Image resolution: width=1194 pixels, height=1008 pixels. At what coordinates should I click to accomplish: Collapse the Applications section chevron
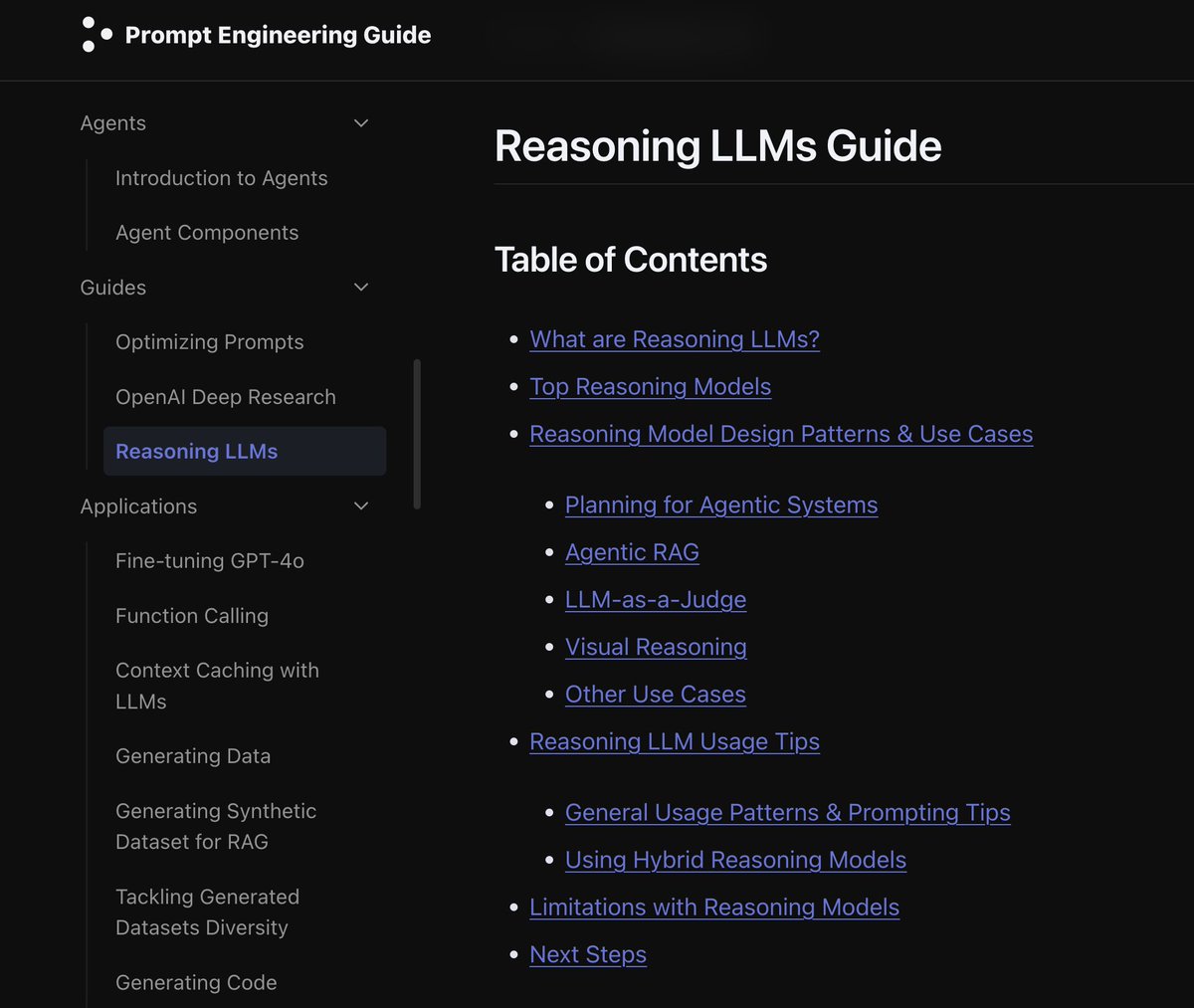click(361, 506)
